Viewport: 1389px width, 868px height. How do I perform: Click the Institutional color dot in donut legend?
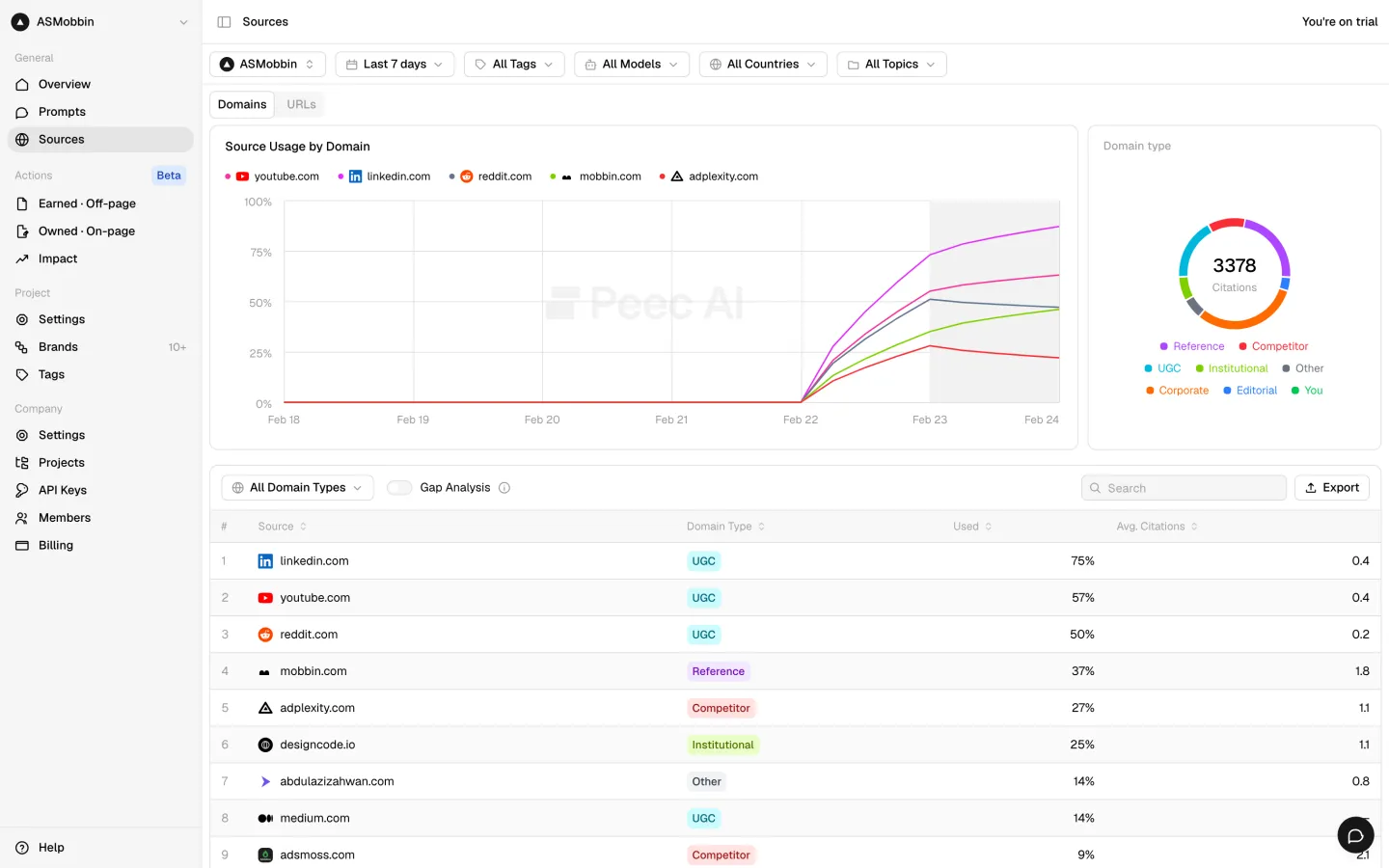tap(1199, 368)
